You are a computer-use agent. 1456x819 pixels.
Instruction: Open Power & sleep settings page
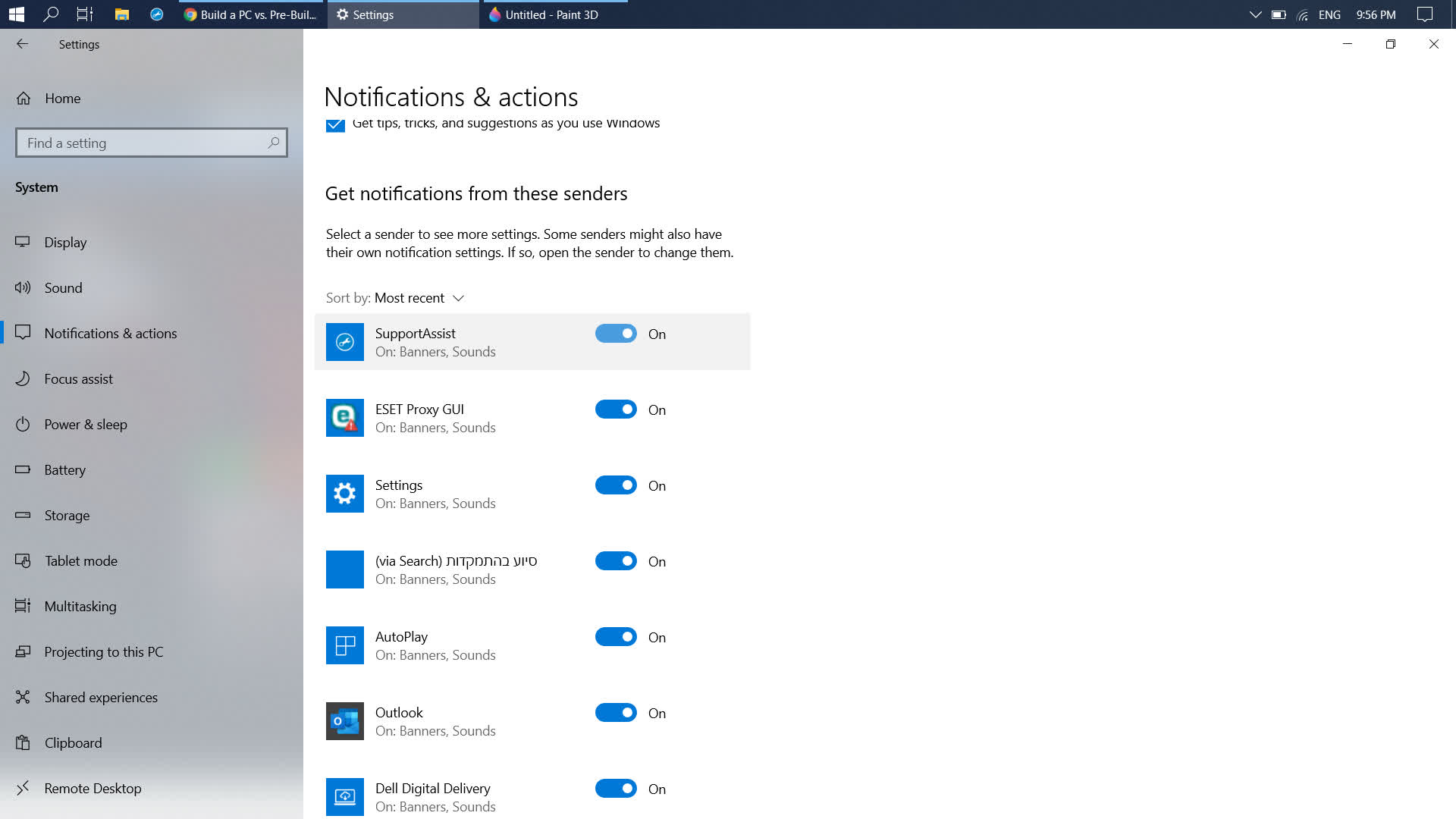tap(152, 424)
